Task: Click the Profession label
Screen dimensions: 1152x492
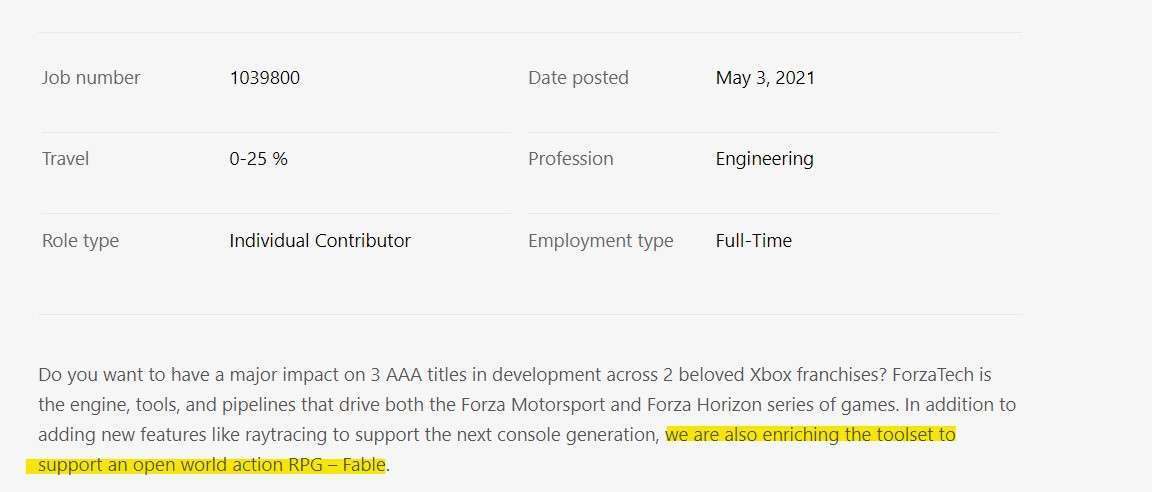Action: pos(570,159)
